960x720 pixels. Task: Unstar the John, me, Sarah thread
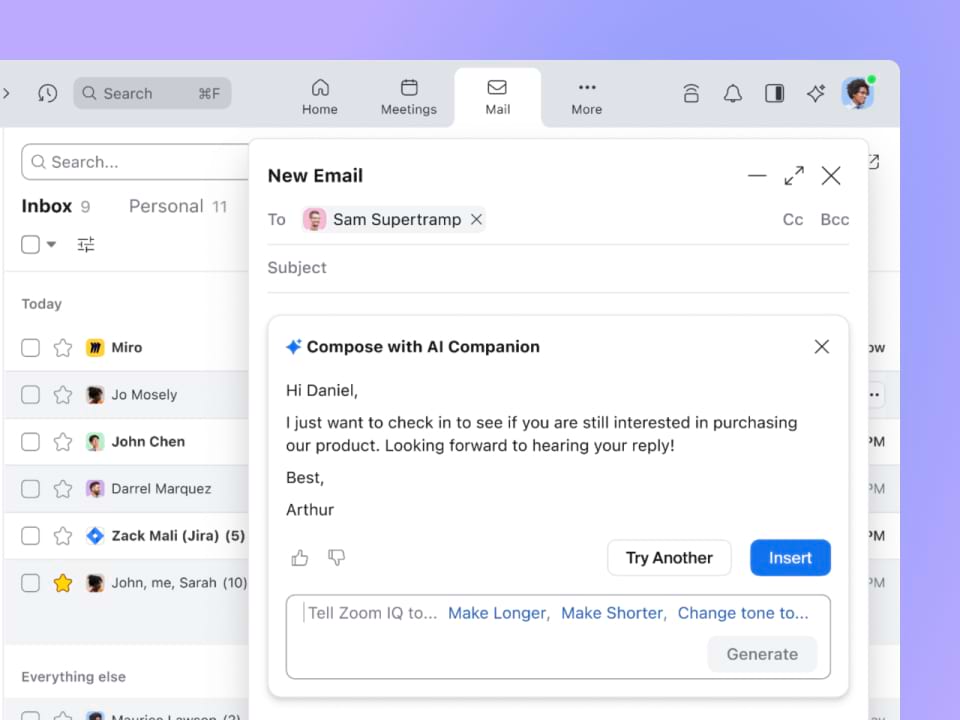coord(63,583)
